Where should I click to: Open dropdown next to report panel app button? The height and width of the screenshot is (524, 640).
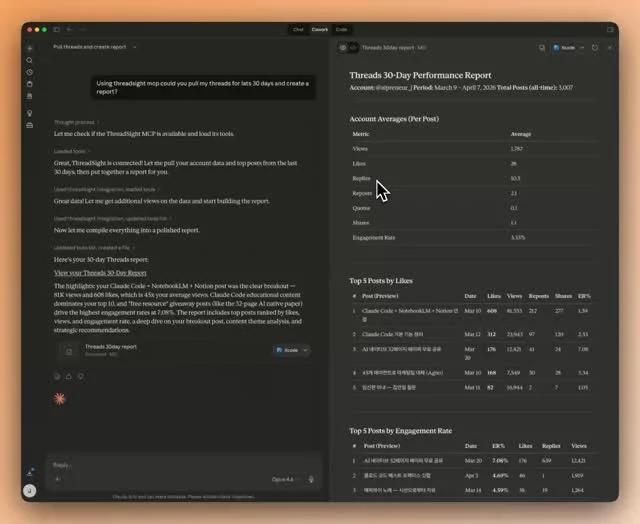point(582,48)
